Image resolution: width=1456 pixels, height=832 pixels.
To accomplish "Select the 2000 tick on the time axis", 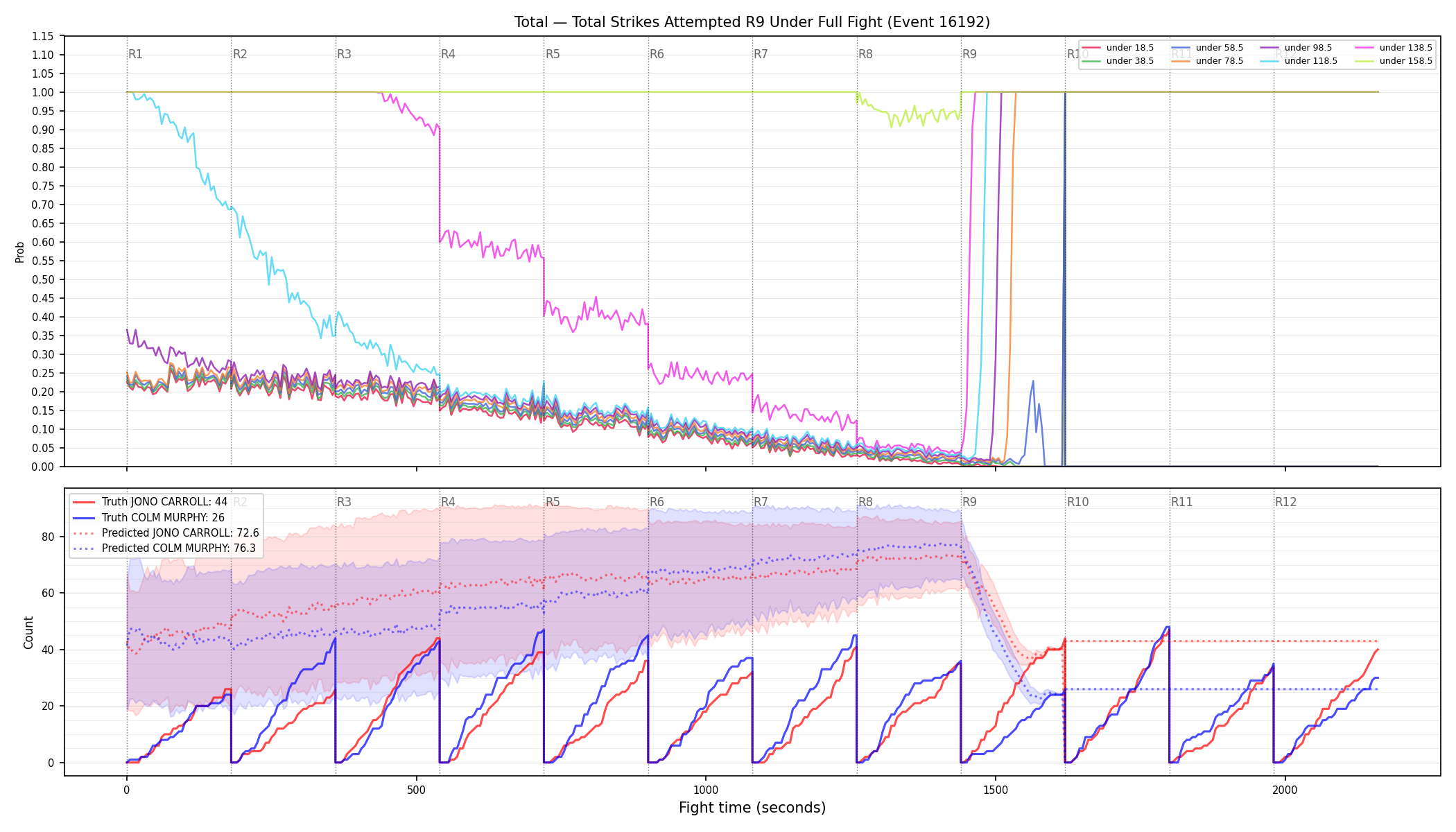I will pos(1285,790).
